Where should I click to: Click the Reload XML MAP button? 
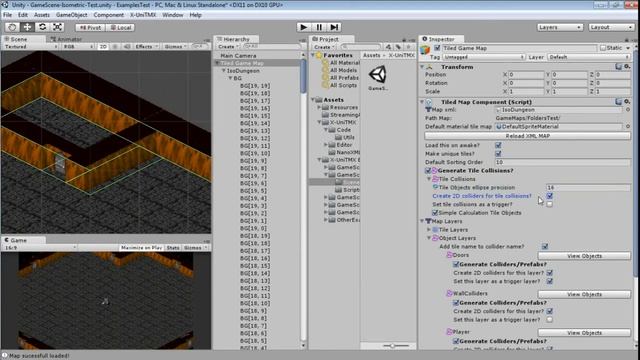coord(527,136)
